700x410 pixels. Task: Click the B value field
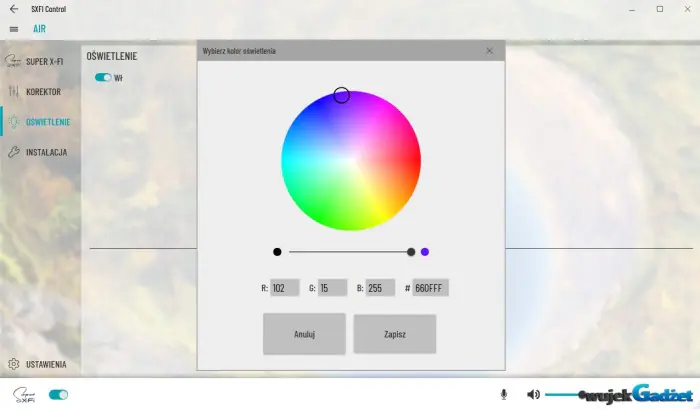click(380, 288)
